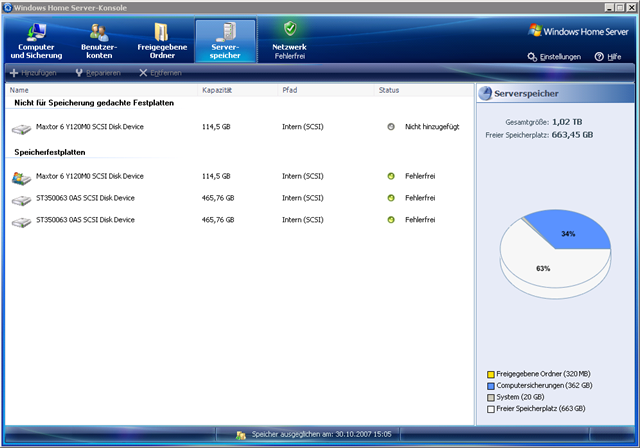Click Entfernen toolbar button
This screenshot has height=448, width=640.
(160, 73)
